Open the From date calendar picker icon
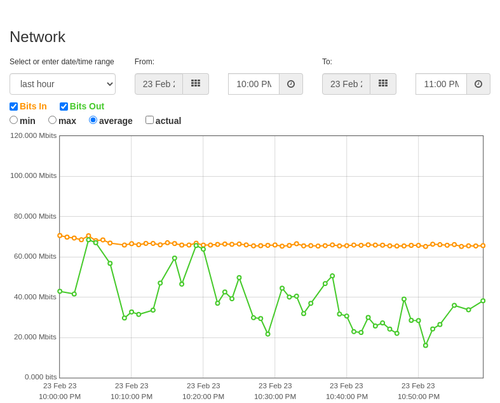Image resolution: width=500 pixels, height=403 pixels. click(x=196, y=84)
